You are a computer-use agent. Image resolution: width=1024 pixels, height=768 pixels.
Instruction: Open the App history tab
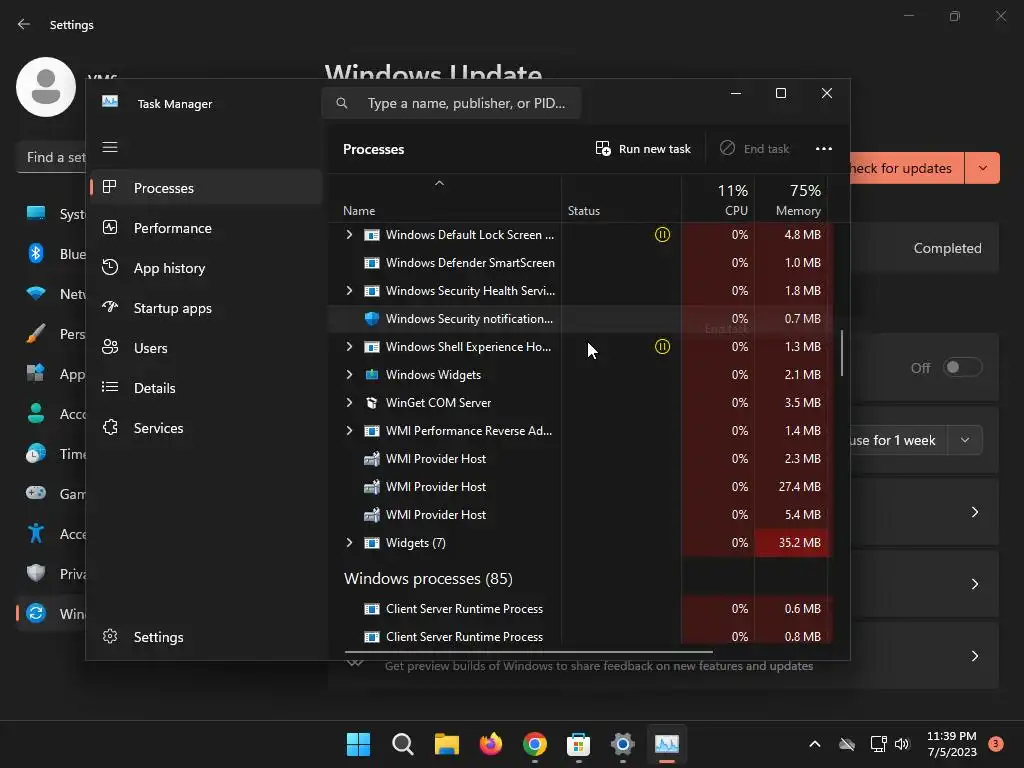coord(206,268)
